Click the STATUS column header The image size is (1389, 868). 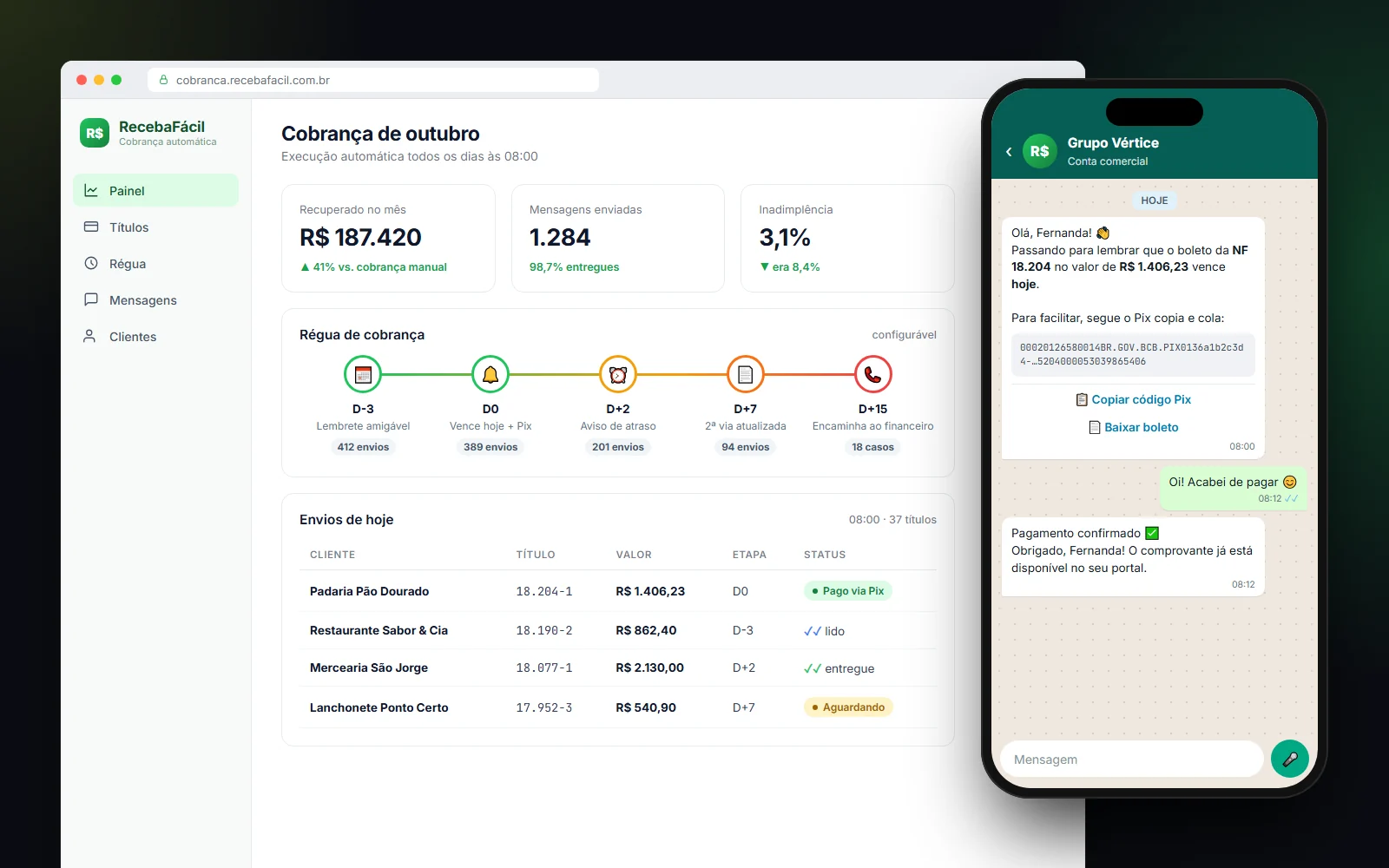(x=825, y=555)
